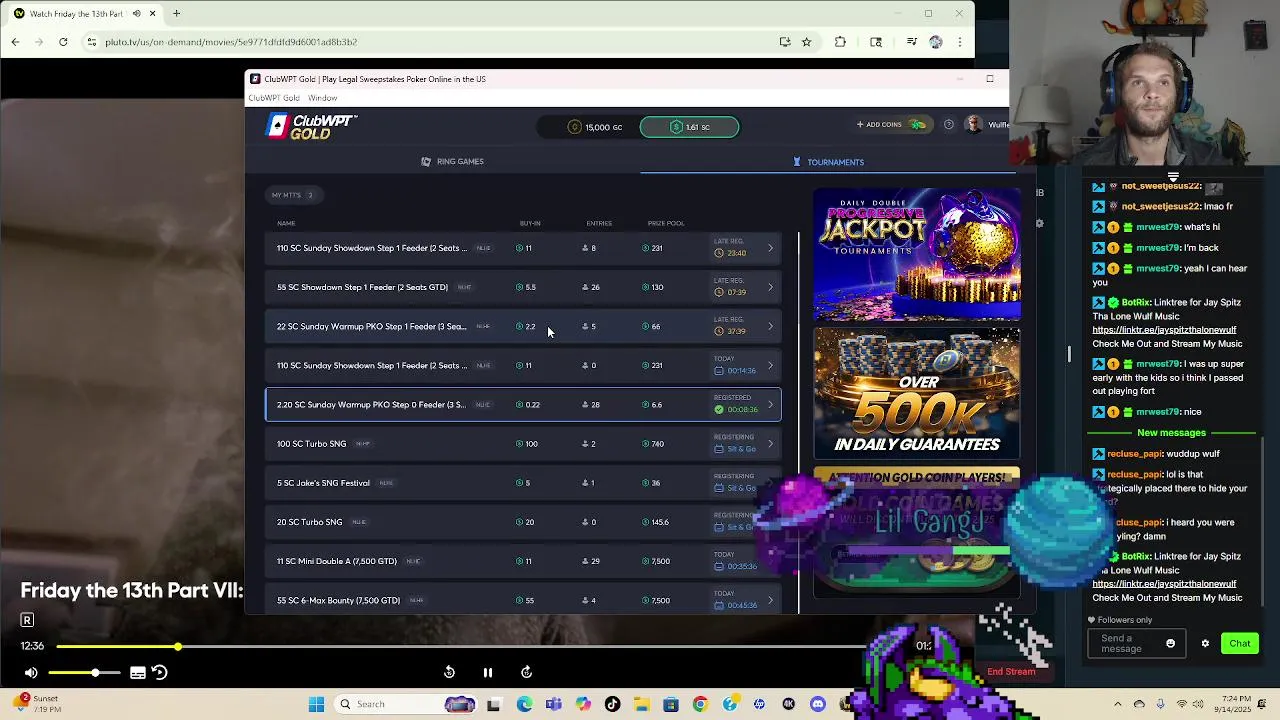Switch balance to 1.61 SC sweeps coins

coord(689,127)
